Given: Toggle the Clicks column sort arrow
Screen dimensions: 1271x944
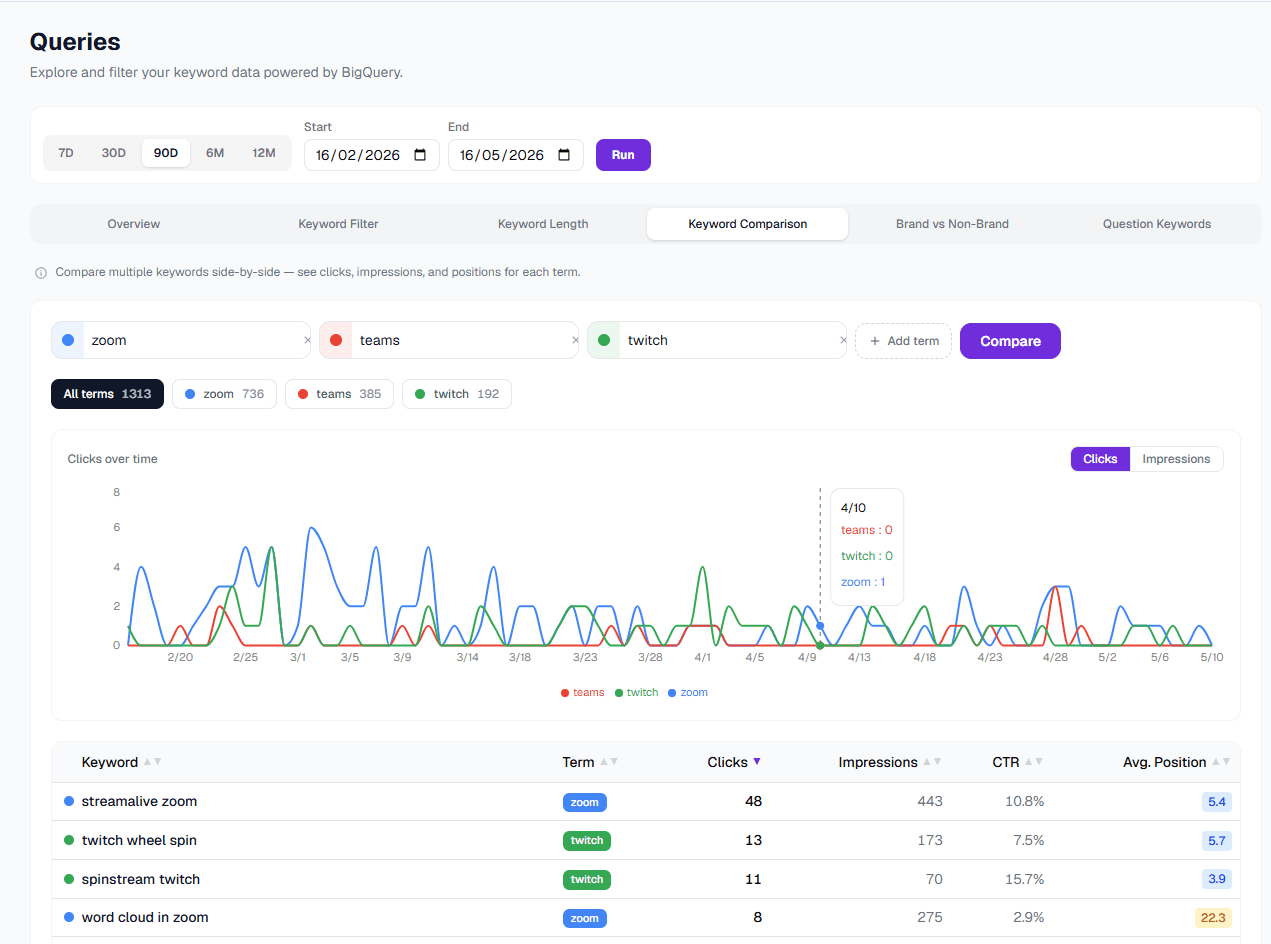Looking at the screenshot, I should coord(757,762).
